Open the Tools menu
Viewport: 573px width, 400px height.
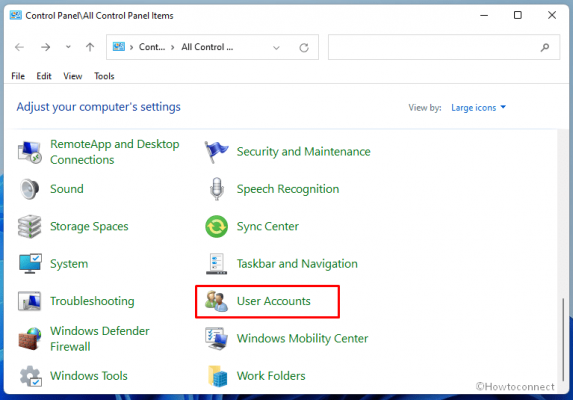point(104,76)
